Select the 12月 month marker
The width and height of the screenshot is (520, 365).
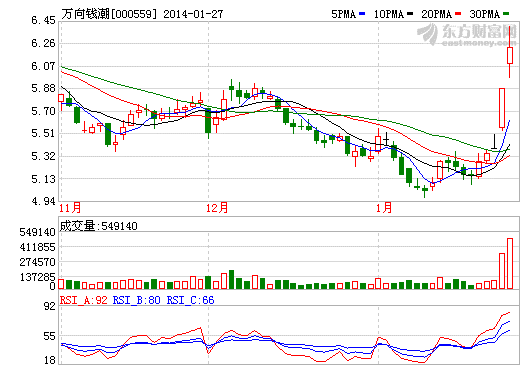217,208
